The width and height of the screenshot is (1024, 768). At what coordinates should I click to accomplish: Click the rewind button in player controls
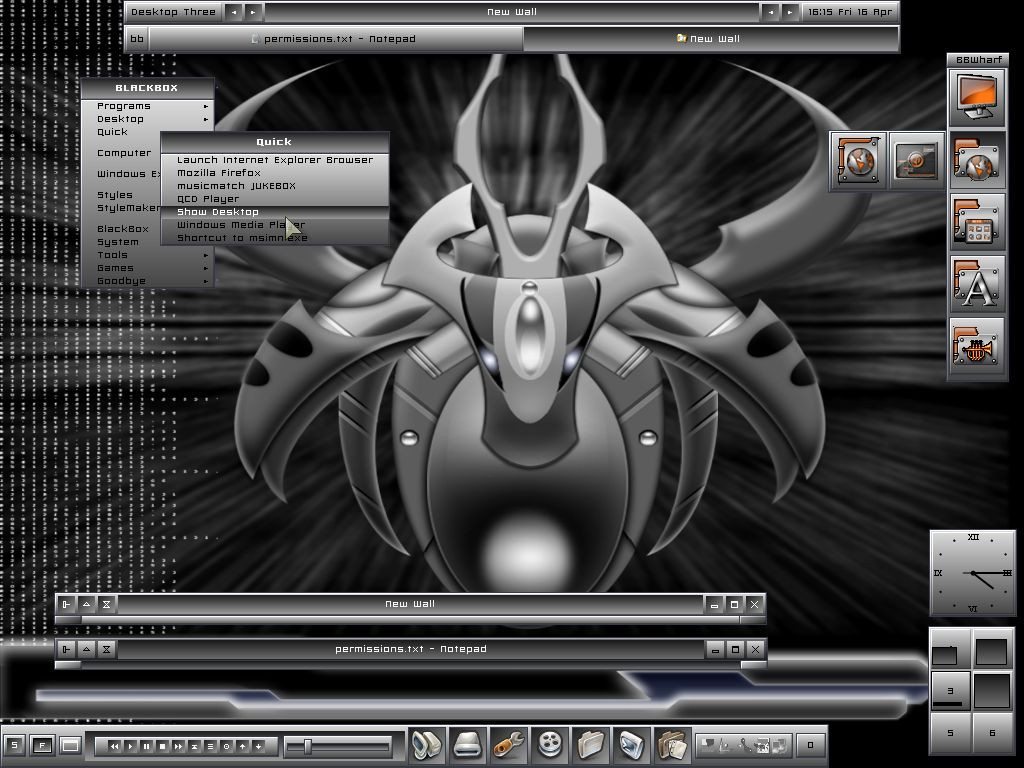114,746
